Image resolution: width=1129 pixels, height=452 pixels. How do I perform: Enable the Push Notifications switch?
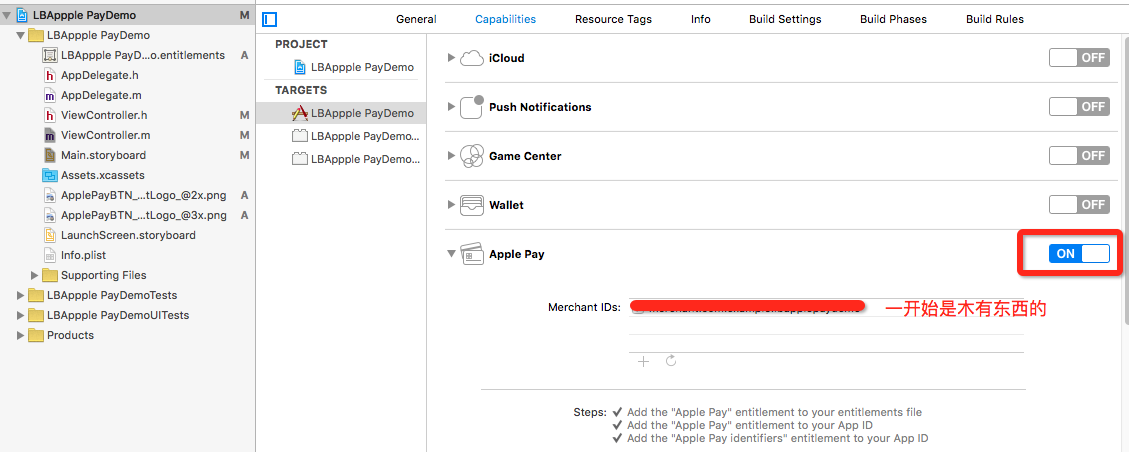1078,107
